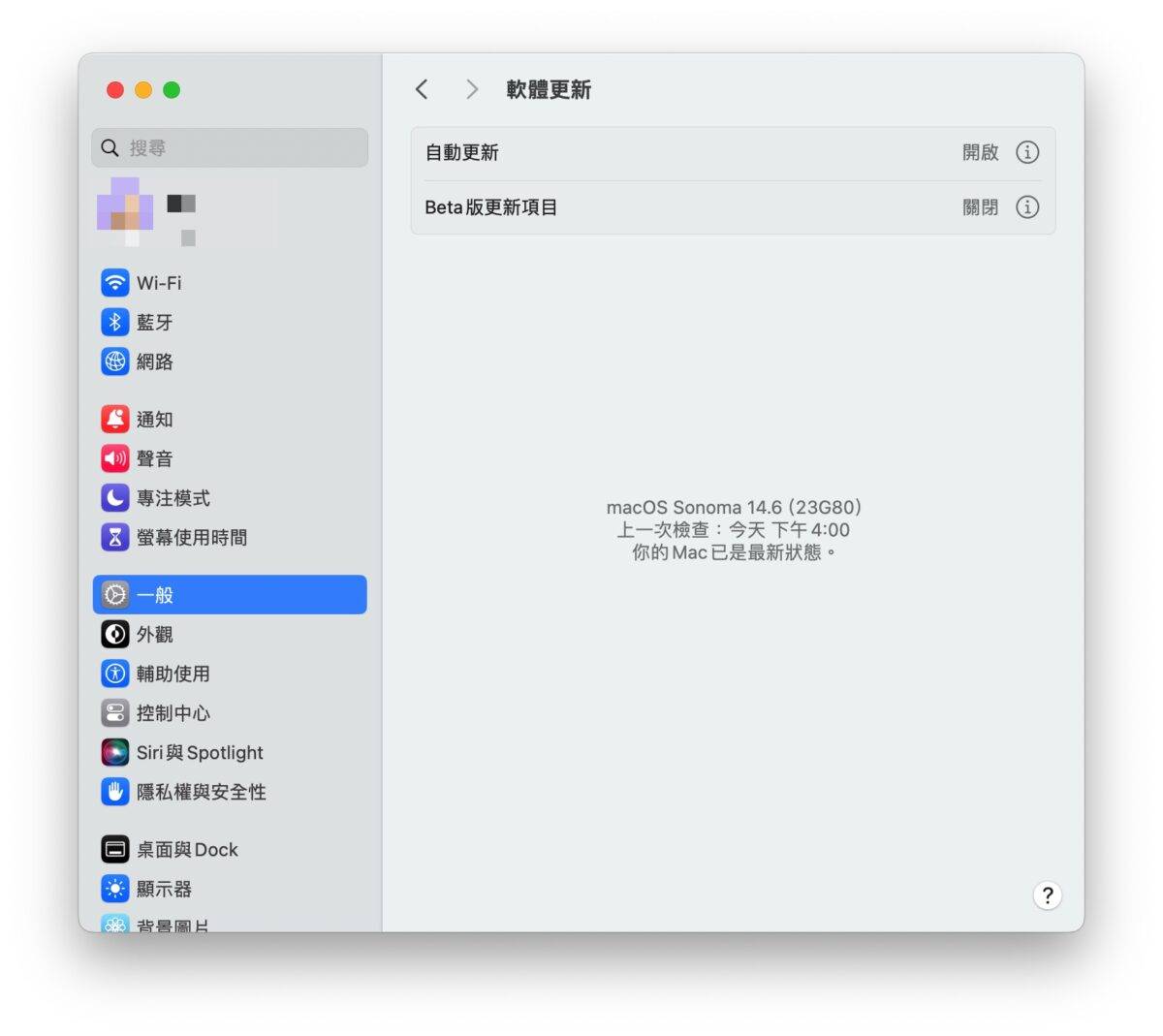Click the 一般 gear icon
This screenshot has height=1036, width=1163.
tap(115, 595)
